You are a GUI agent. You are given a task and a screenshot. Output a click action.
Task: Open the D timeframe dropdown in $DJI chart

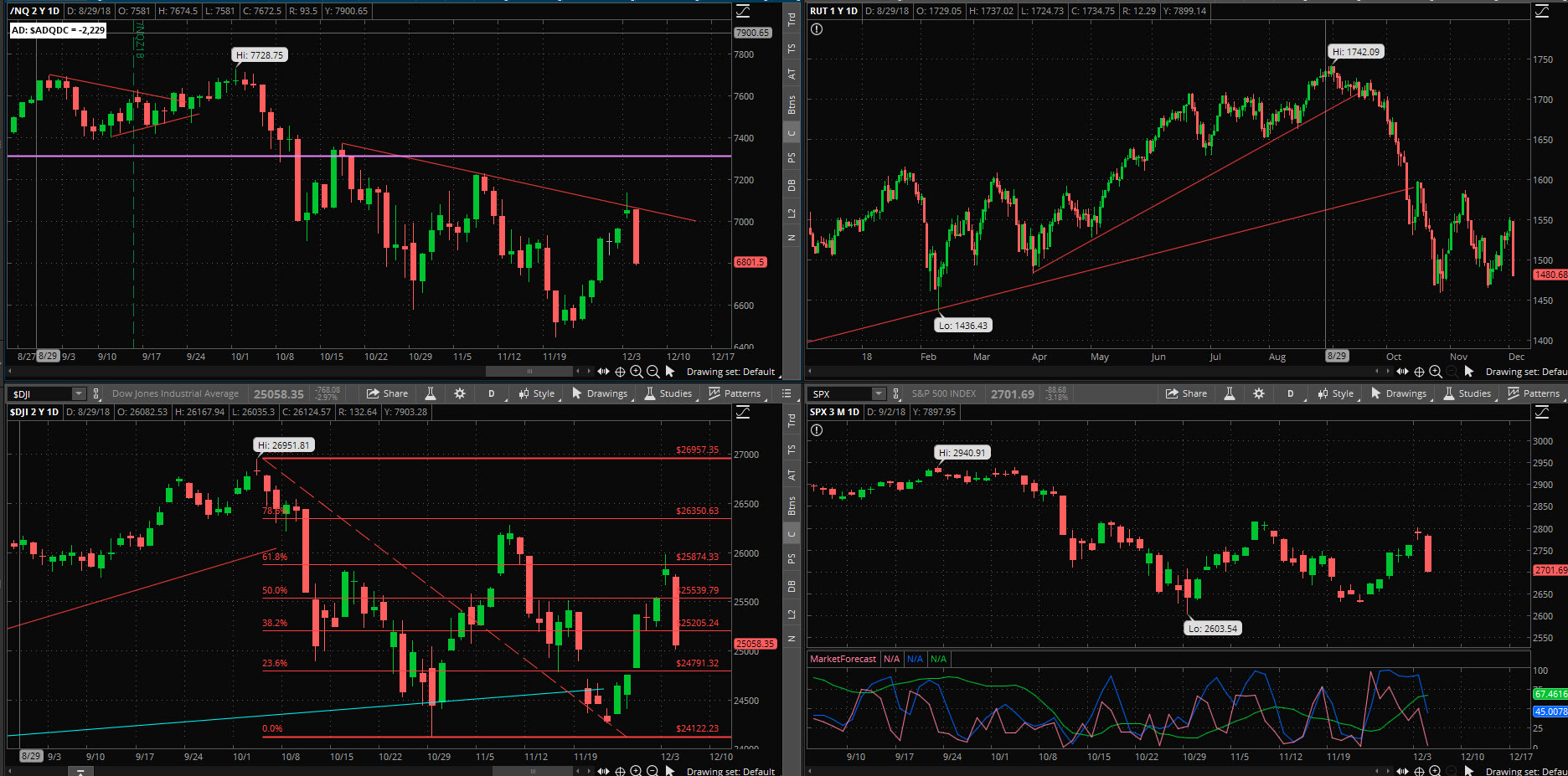click(x=492, y=393)
